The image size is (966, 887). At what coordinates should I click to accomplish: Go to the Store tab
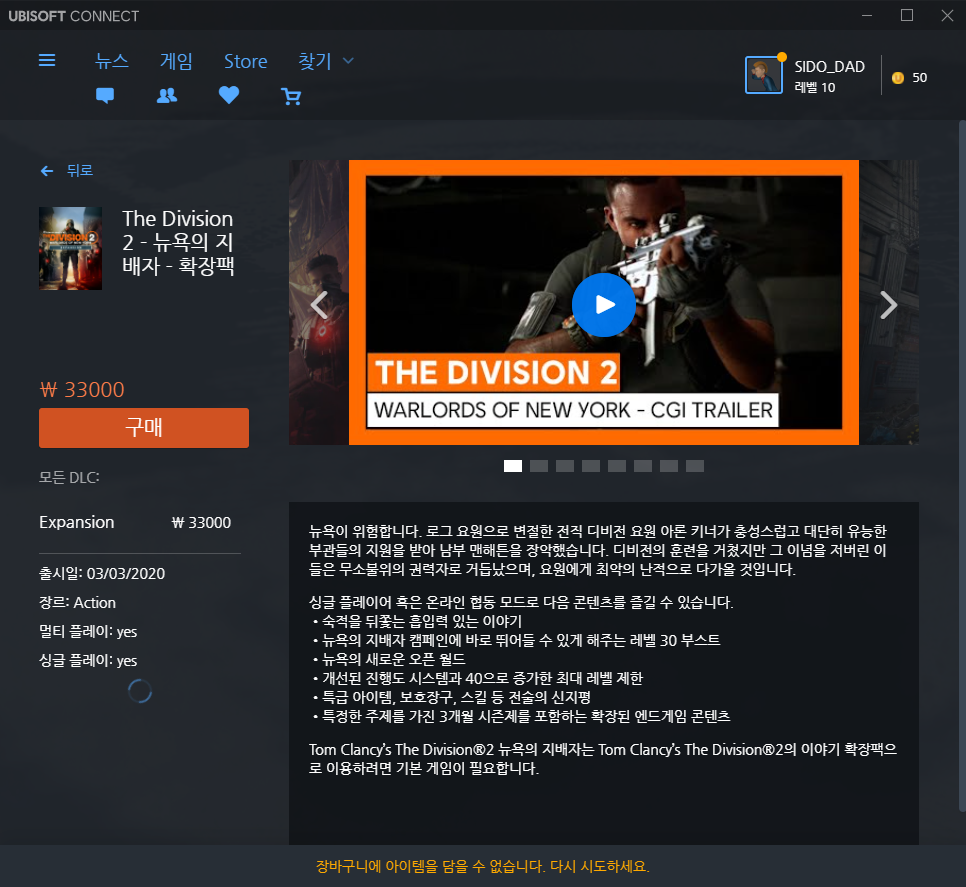[x=245, y=62]
